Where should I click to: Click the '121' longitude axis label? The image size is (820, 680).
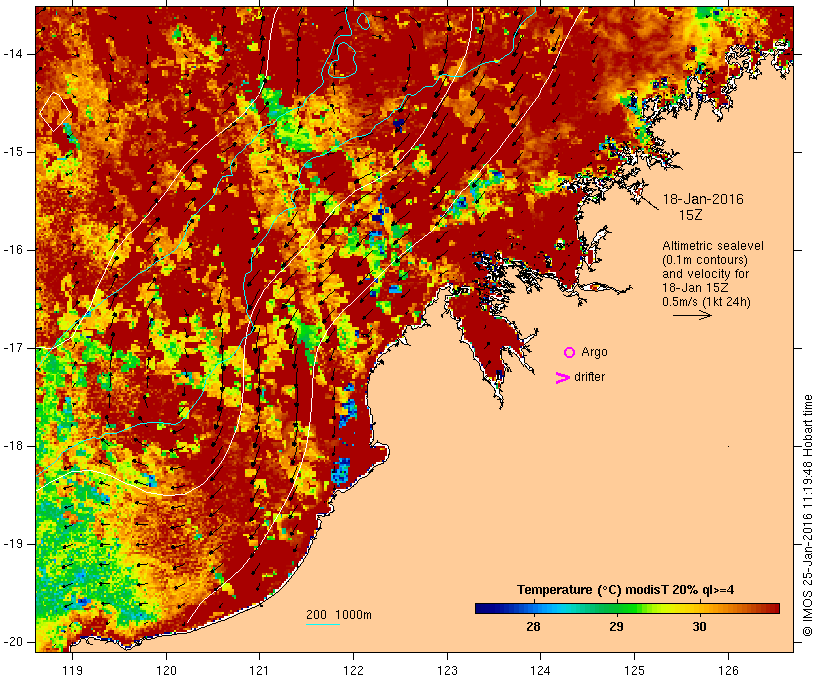259,670
